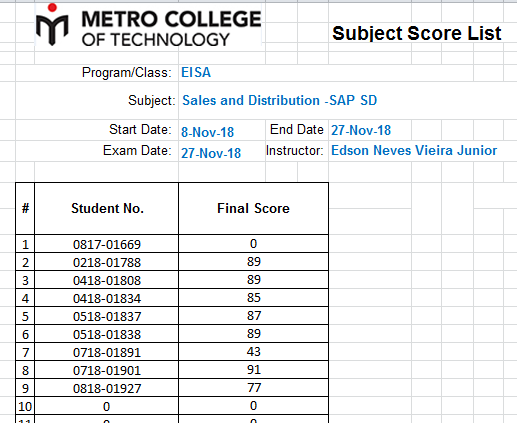Select final score '85'
The height and width of the screenshot is (423, 517).
(x=253, y=298)
